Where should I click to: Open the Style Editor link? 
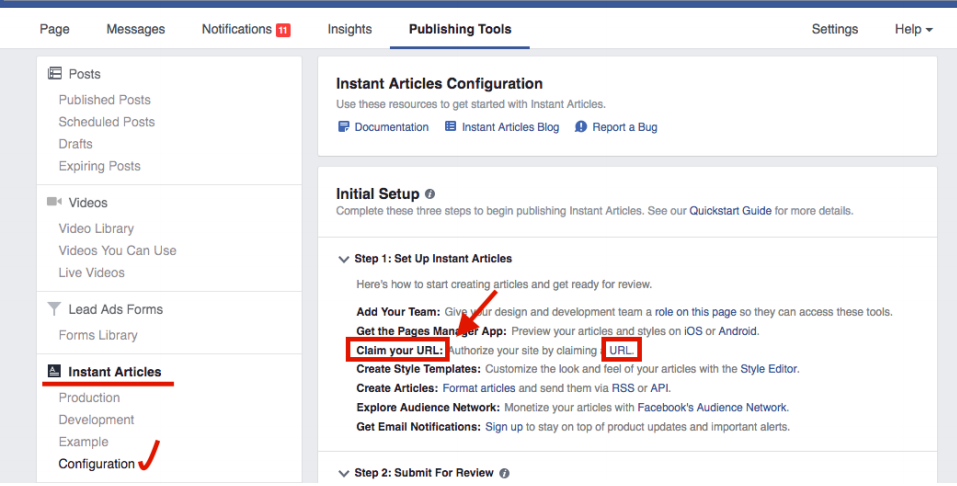768,369
